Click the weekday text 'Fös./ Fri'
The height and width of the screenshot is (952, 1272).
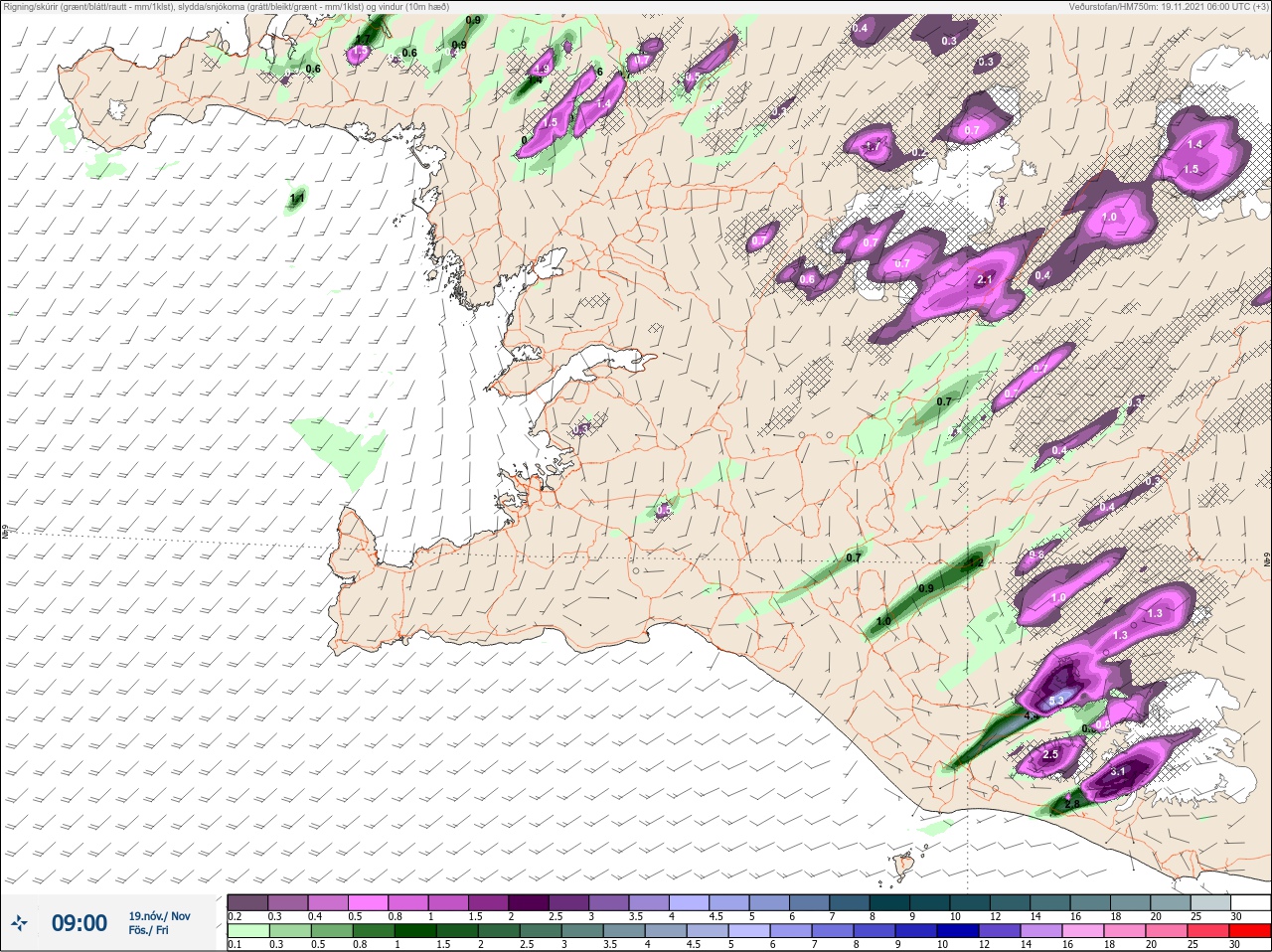(148, 931)
